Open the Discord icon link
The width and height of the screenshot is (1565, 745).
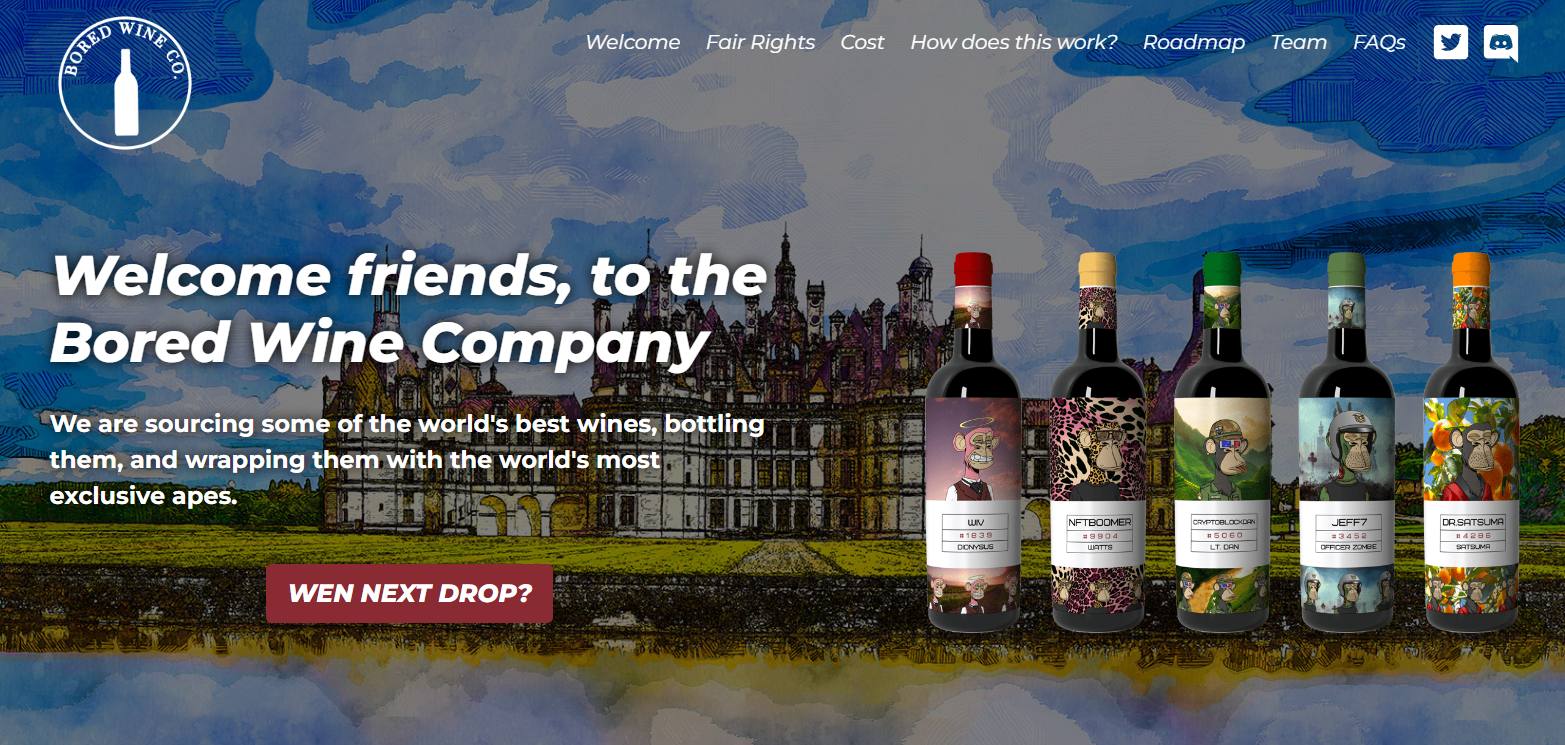click(1501, 43)
